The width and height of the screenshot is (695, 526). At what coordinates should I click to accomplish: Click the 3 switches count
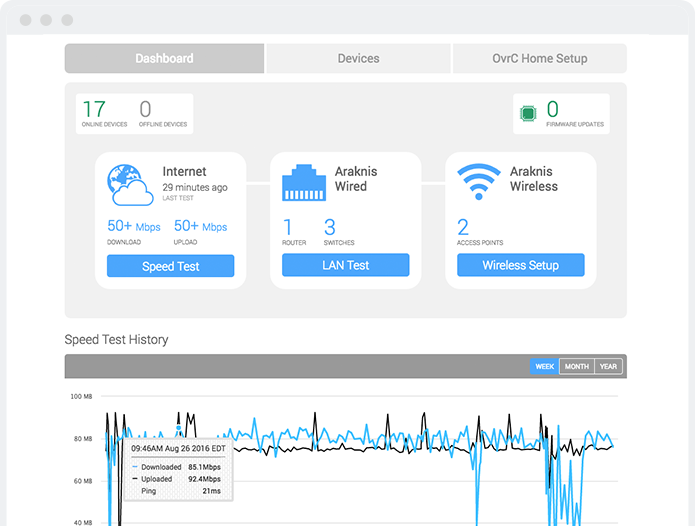pos(329,227)
